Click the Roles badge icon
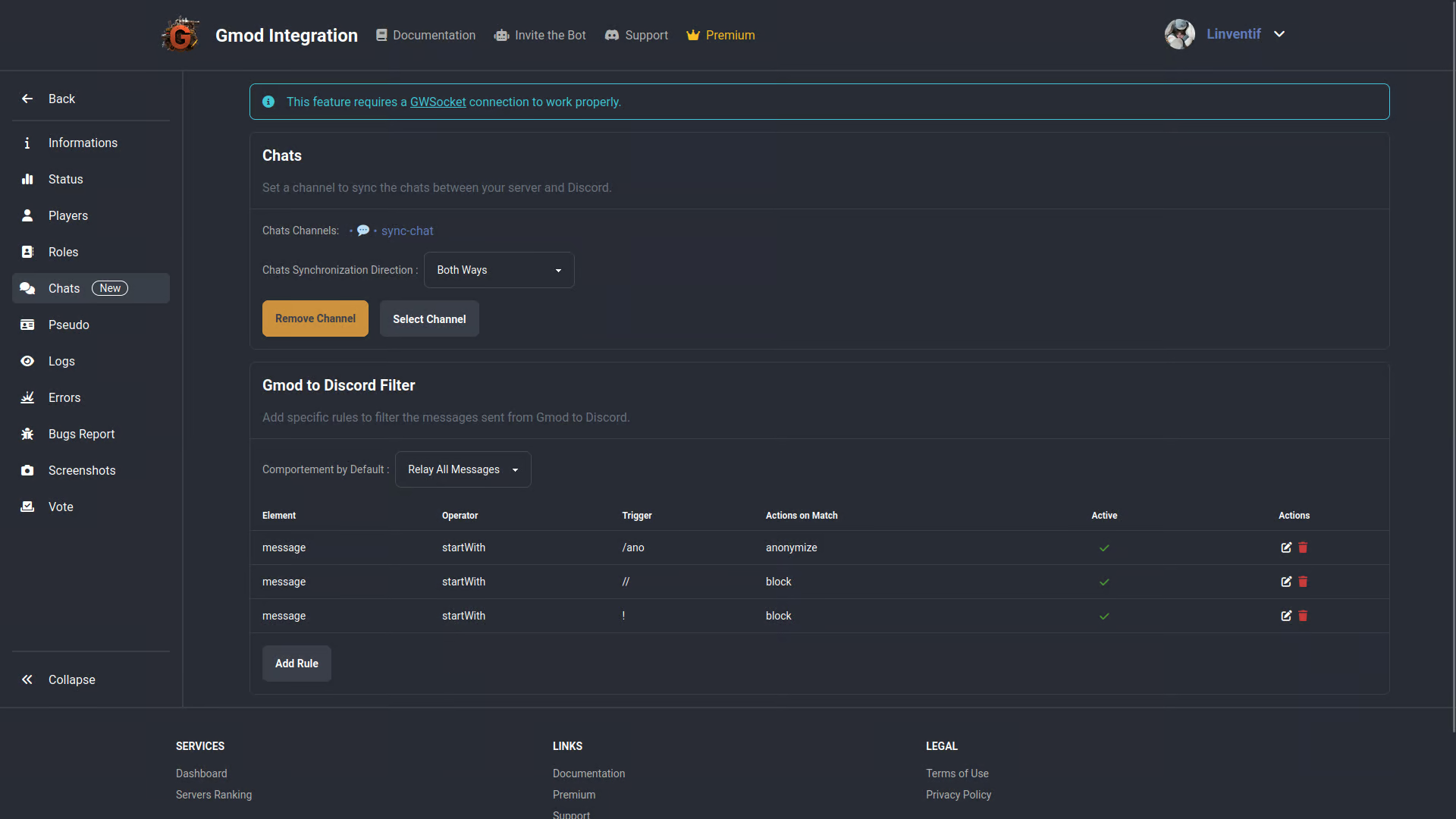Viewport: 1456px width, 819px height. (x=27, y=252)
